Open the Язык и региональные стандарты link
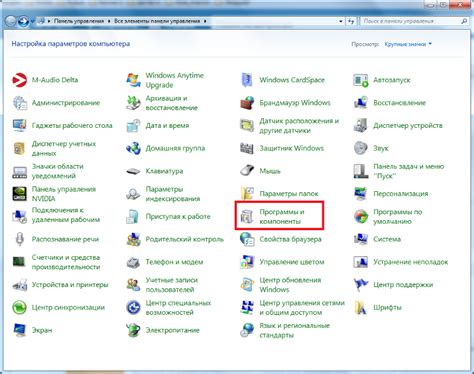The image size is (474, 374). (295, 330)
